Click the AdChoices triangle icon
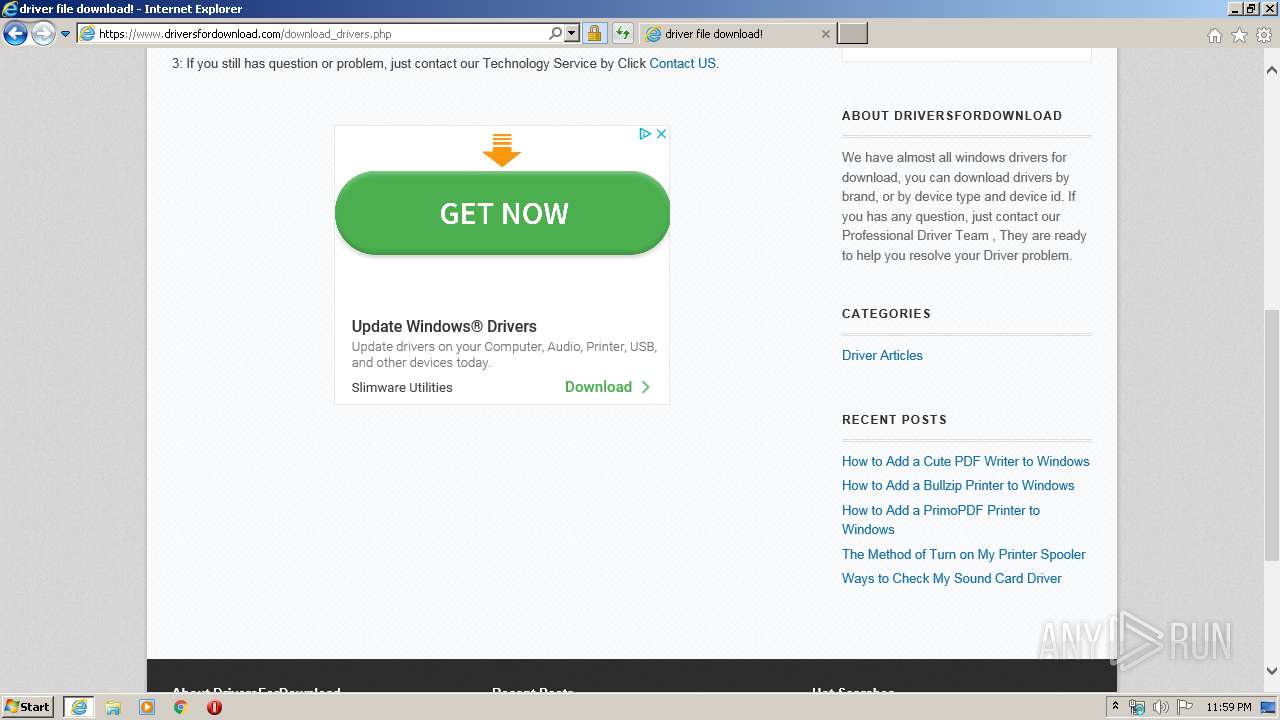The image size is (1280, 720). point(645,134)
